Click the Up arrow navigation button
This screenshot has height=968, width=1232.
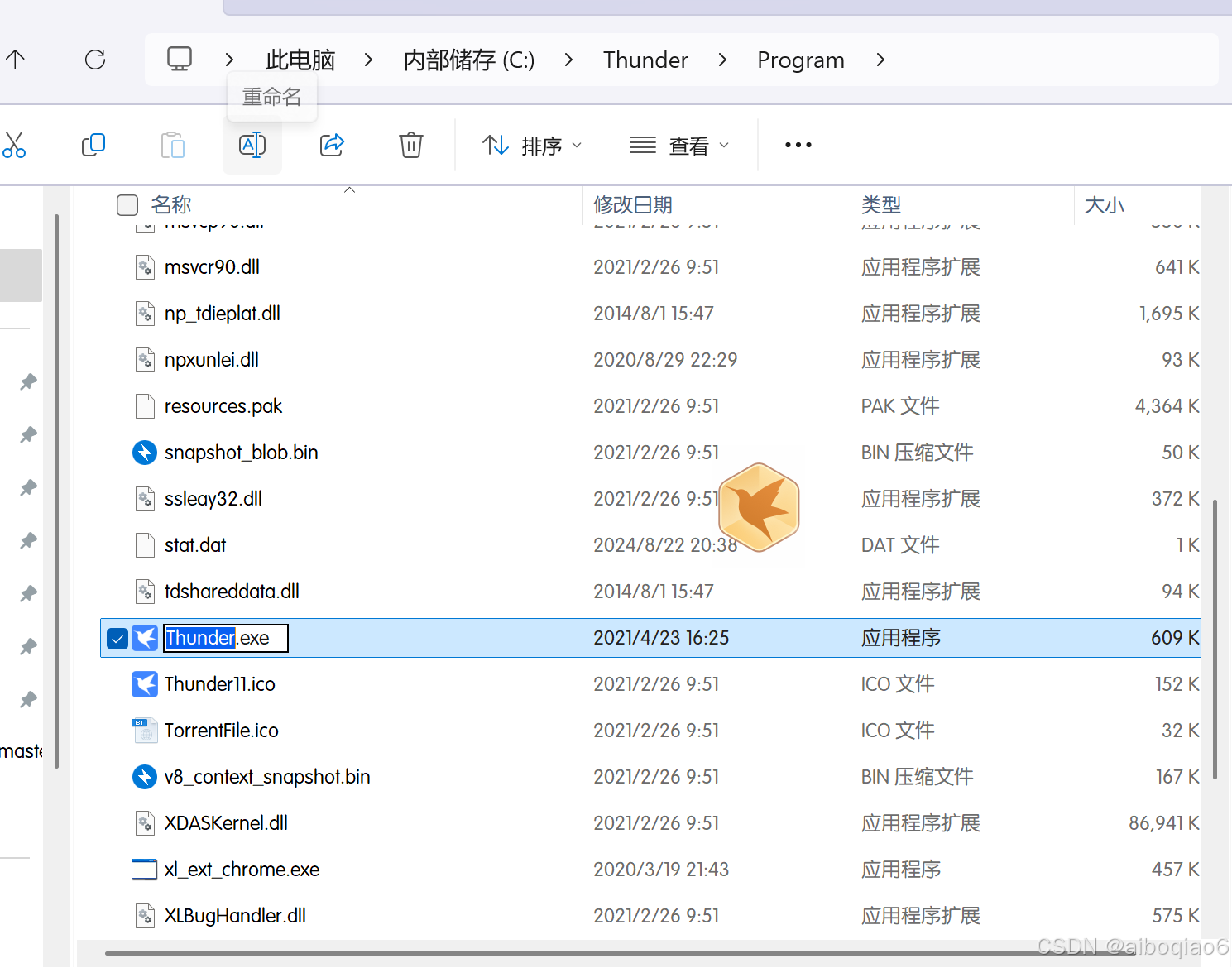16,60
